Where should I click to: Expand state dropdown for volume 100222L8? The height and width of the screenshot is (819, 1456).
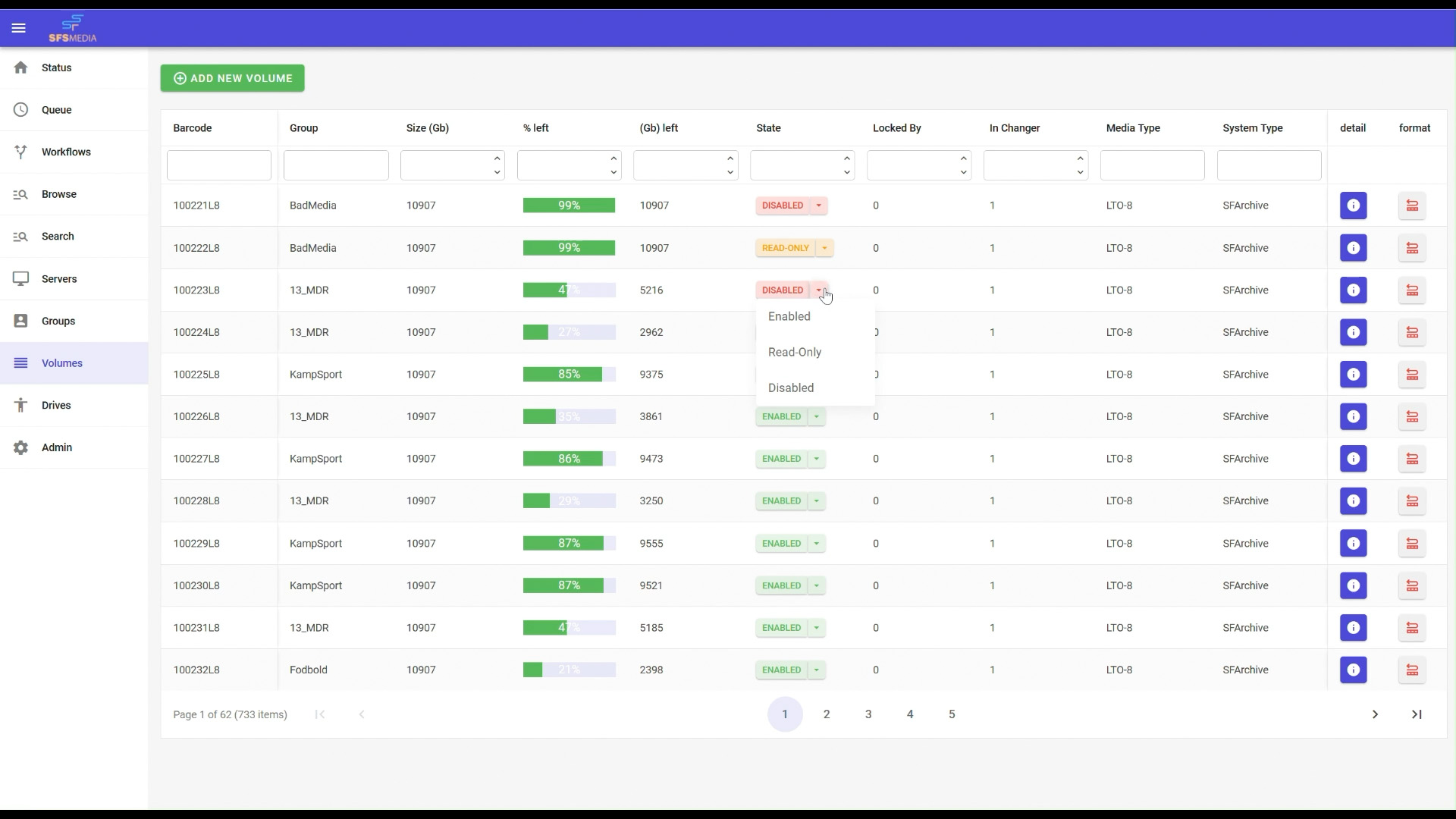824,248
